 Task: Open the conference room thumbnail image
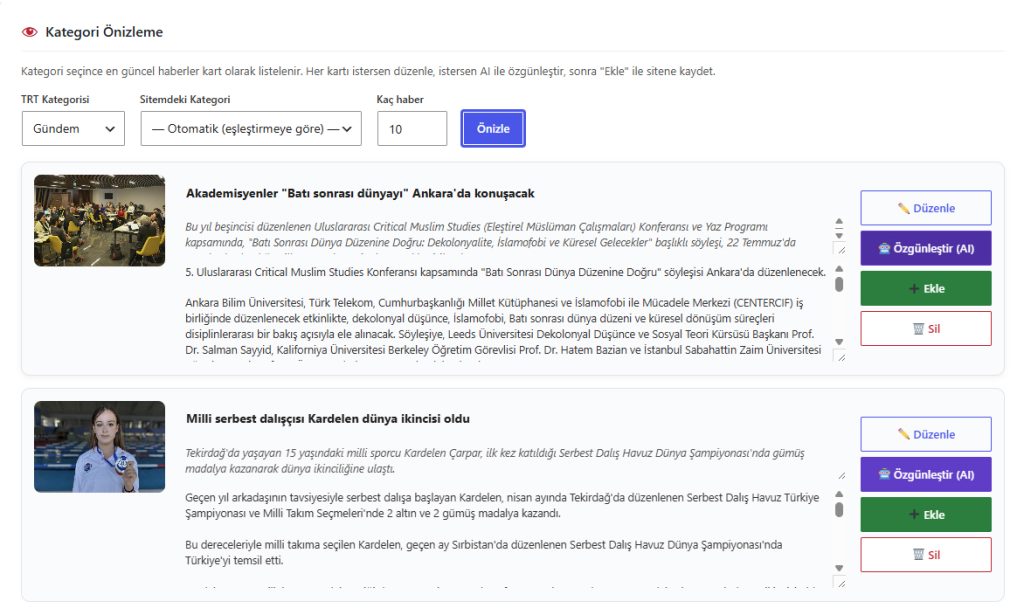[99, 221]
